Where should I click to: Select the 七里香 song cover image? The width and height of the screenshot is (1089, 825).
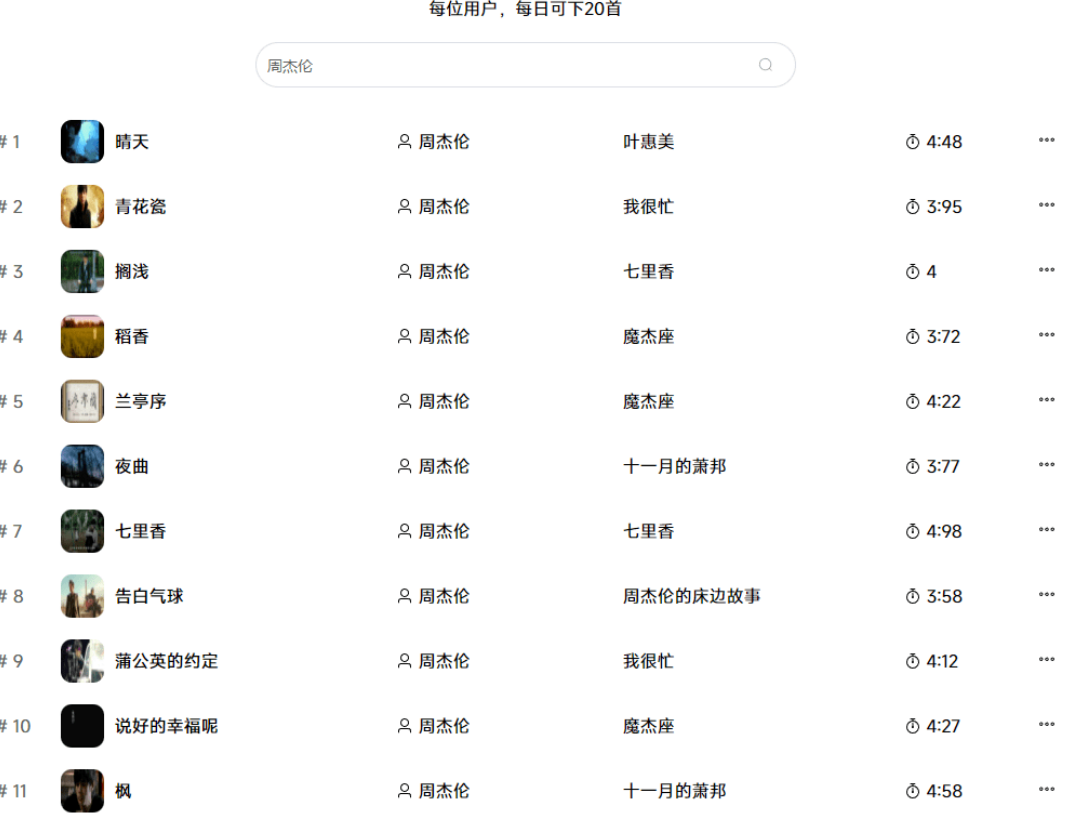tap(82, 531)
